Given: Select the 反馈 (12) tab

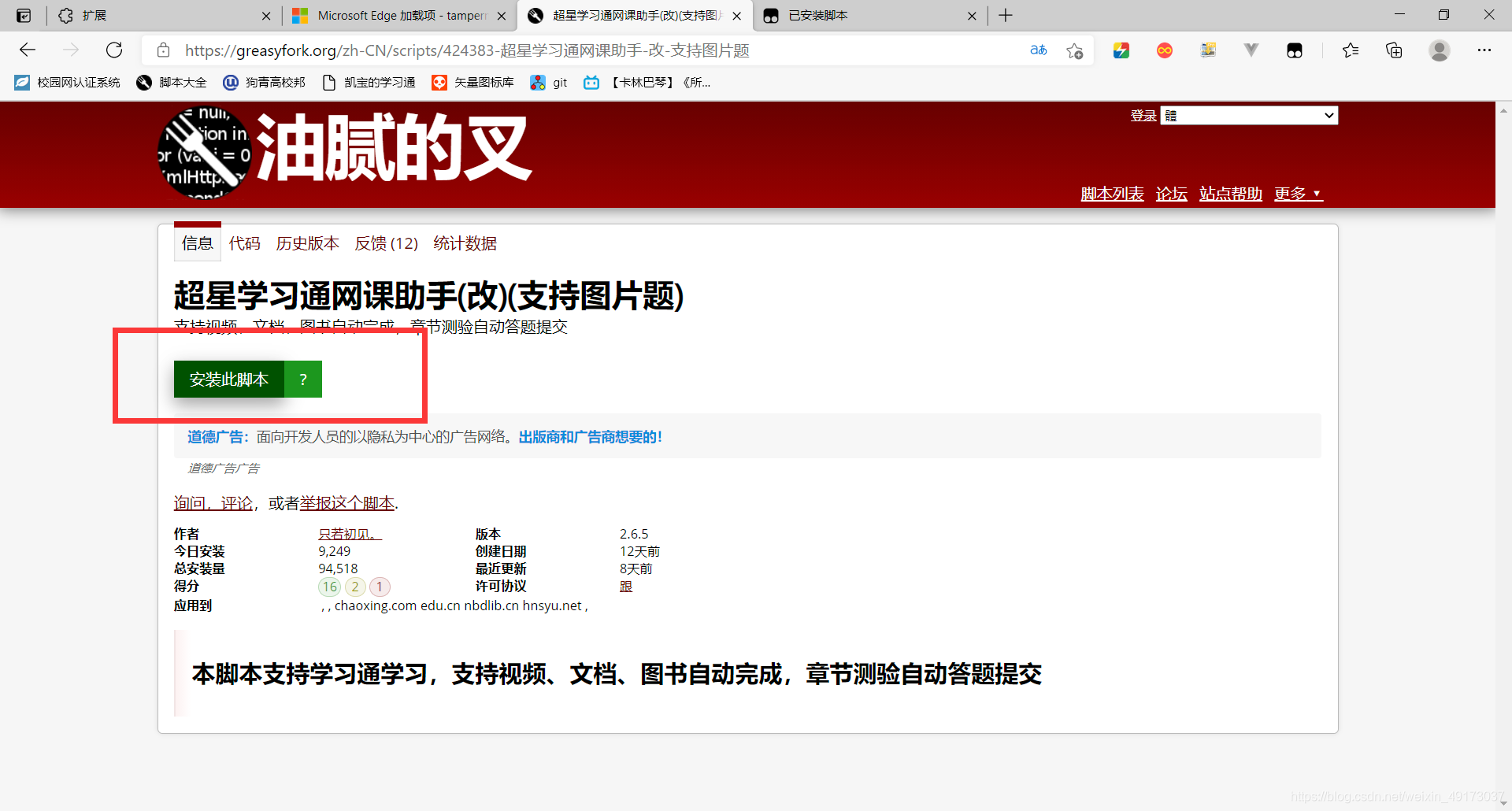Looking at the screenshot, I should (387, 243).
